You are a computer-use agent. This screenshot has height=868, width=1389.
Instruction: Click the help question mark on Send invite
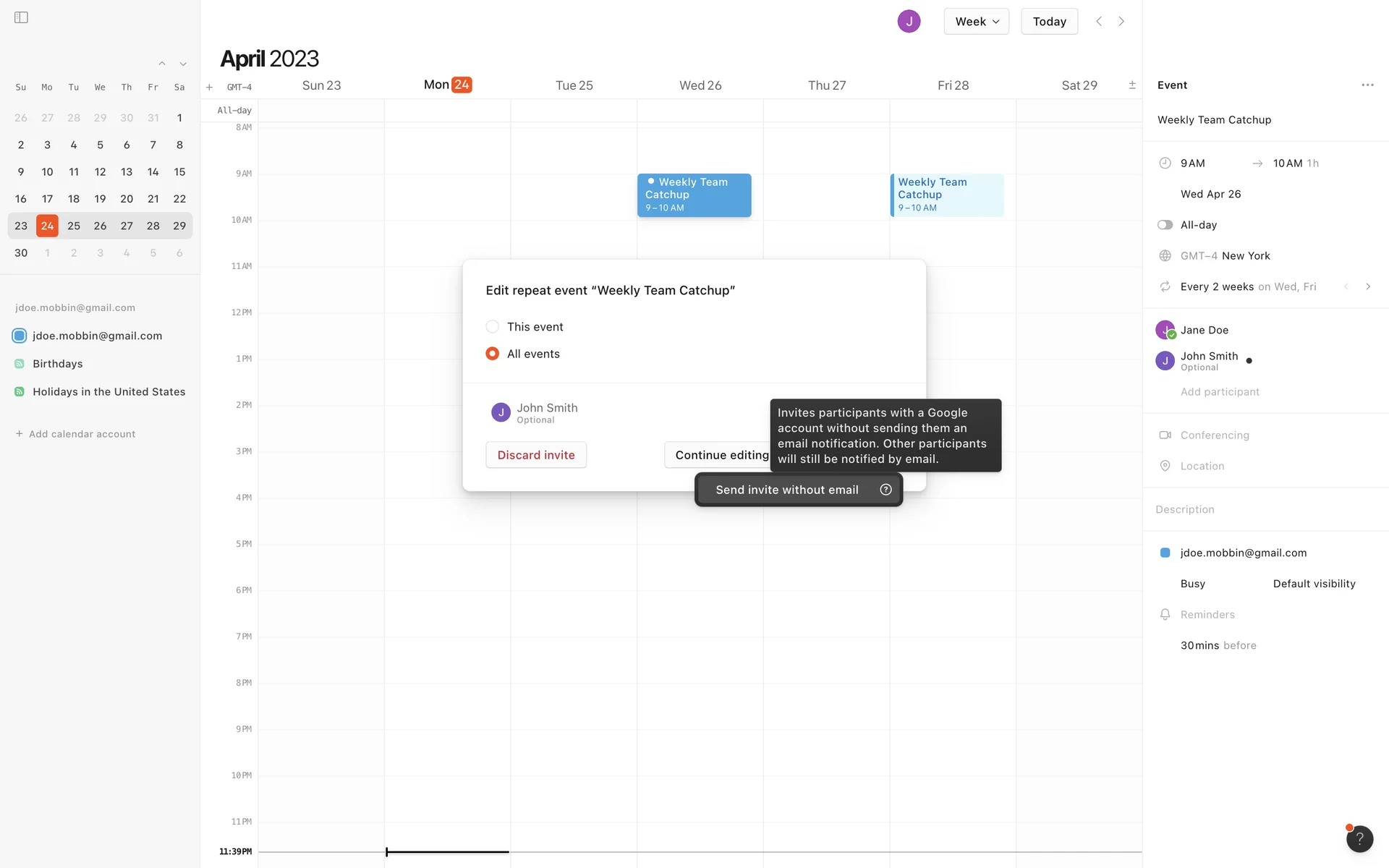click(x=885, y=490)
